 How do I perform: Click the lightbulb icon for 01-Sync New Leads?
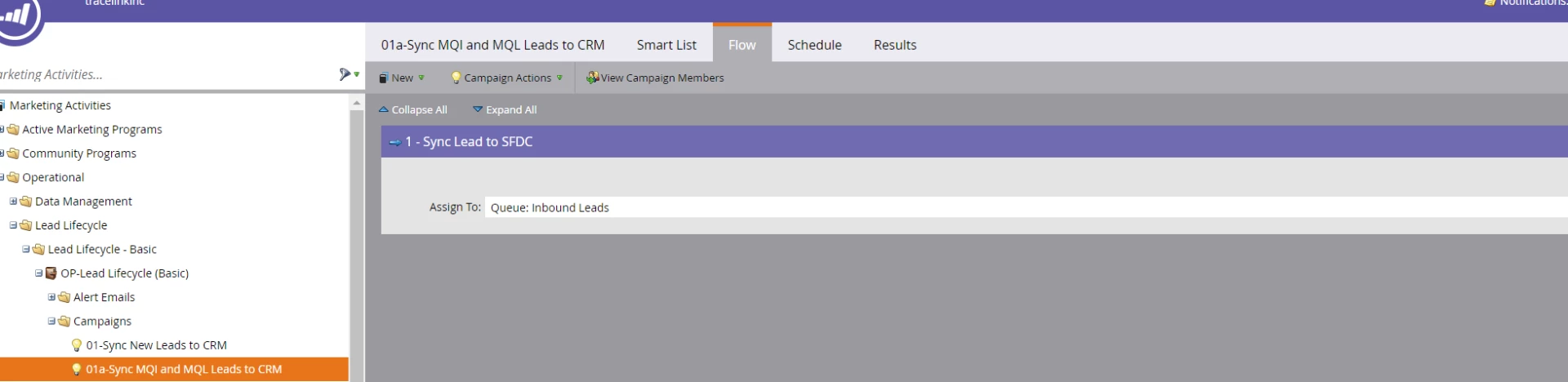[77, 345]
